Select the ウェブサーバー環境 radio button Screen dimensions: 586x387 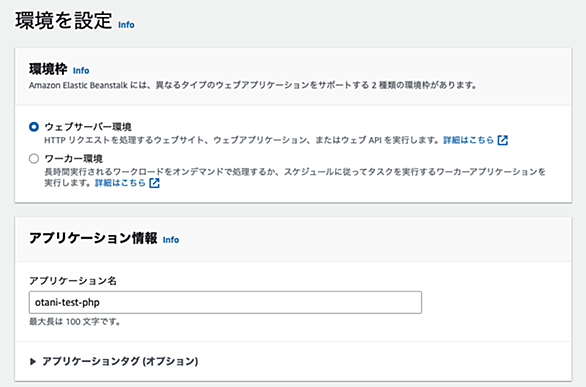[x=34, y=127]
